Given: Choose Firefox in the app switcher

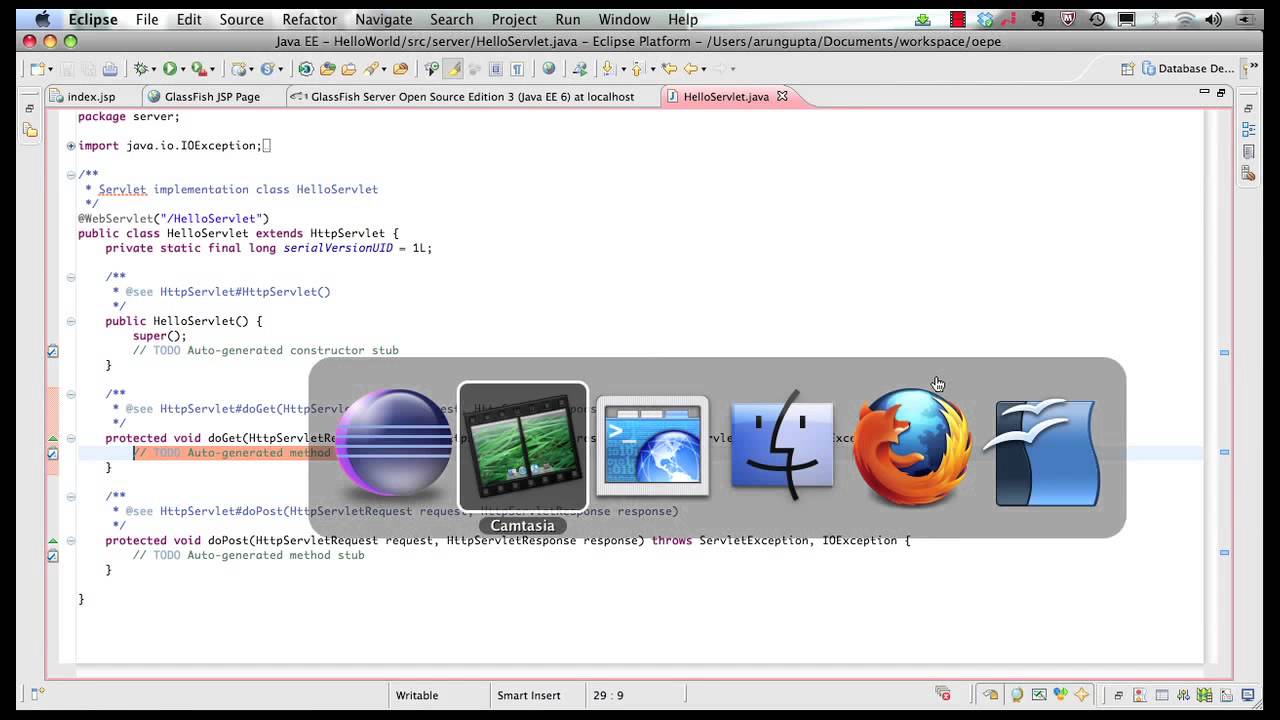Looking at the screenshot, I should point(912,446).
